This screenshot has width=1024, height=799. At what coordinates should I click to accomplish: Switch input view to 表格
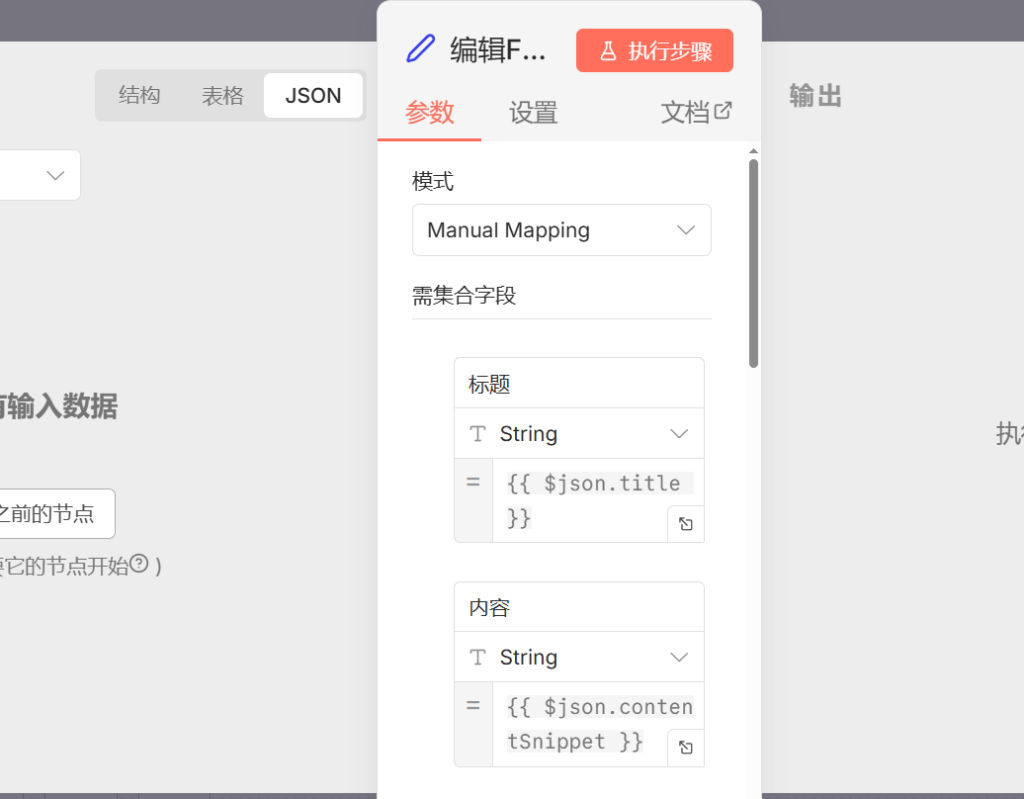(x=222, y=95)
